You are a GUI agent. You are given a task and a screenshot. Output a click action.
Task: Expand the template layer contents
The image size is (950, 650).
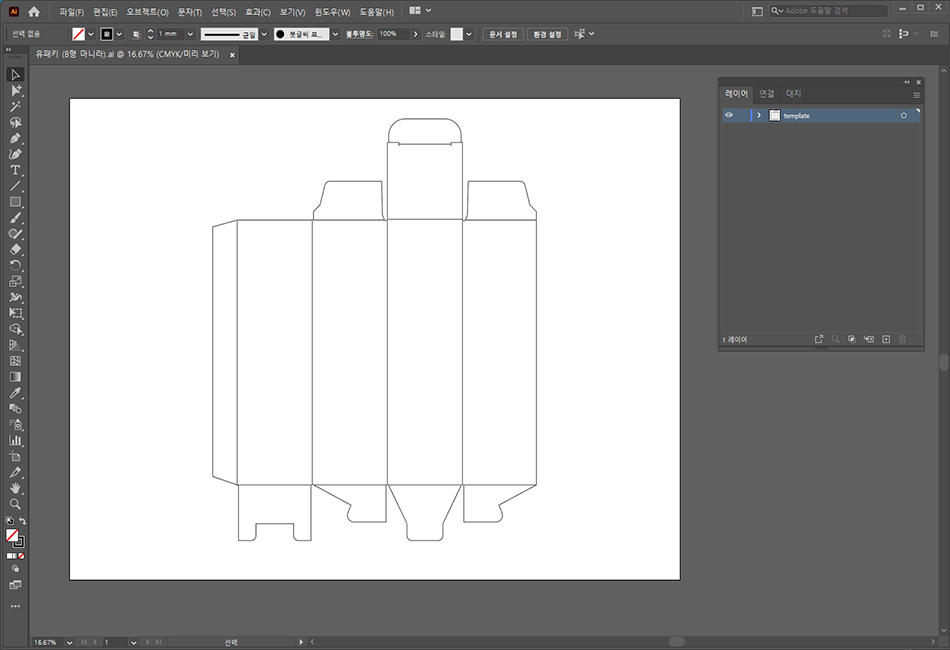(759, 115)
